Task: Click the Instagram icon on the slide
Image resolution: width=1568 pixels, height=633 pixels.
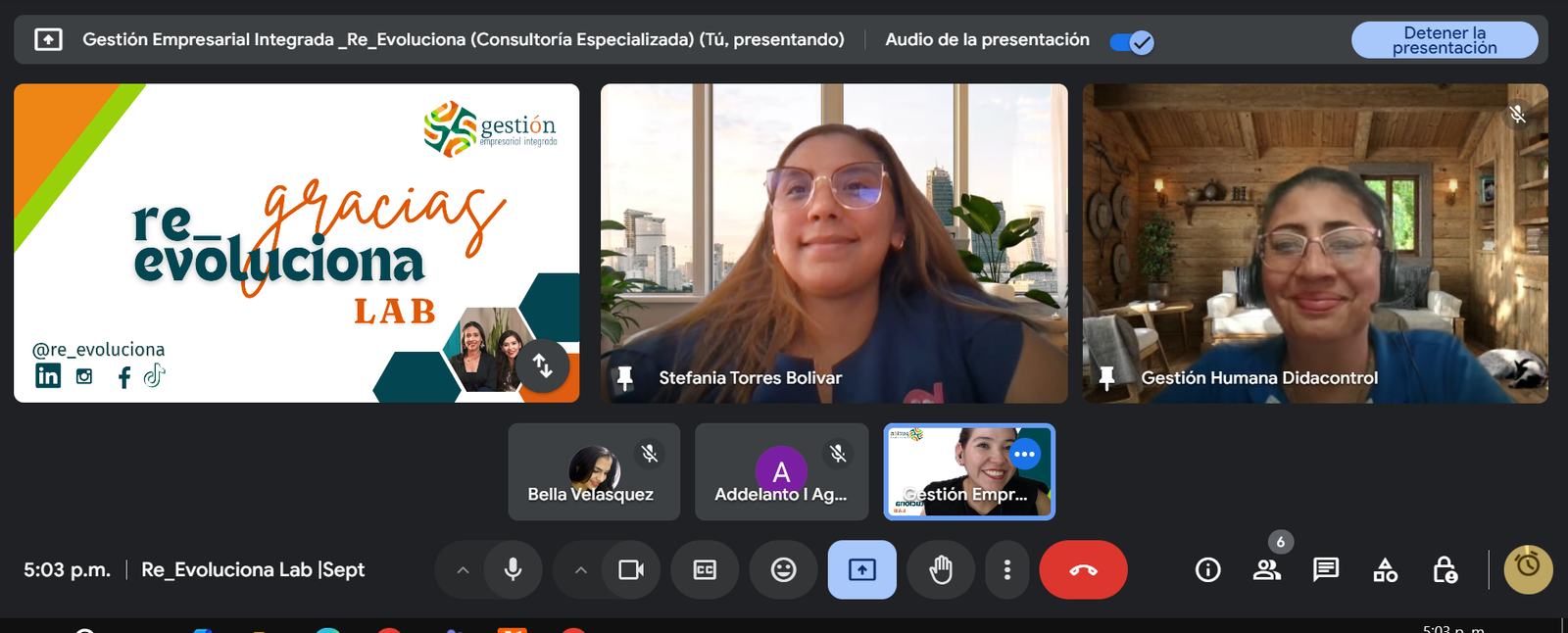Action: (84, 376)
